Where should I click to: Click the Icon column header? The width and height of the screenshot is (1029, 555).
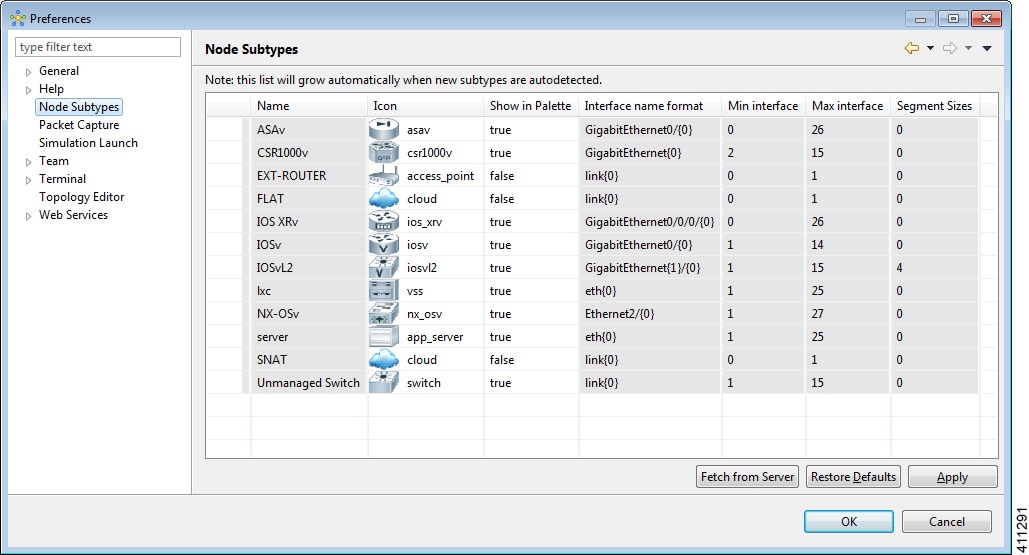[425, 106]
